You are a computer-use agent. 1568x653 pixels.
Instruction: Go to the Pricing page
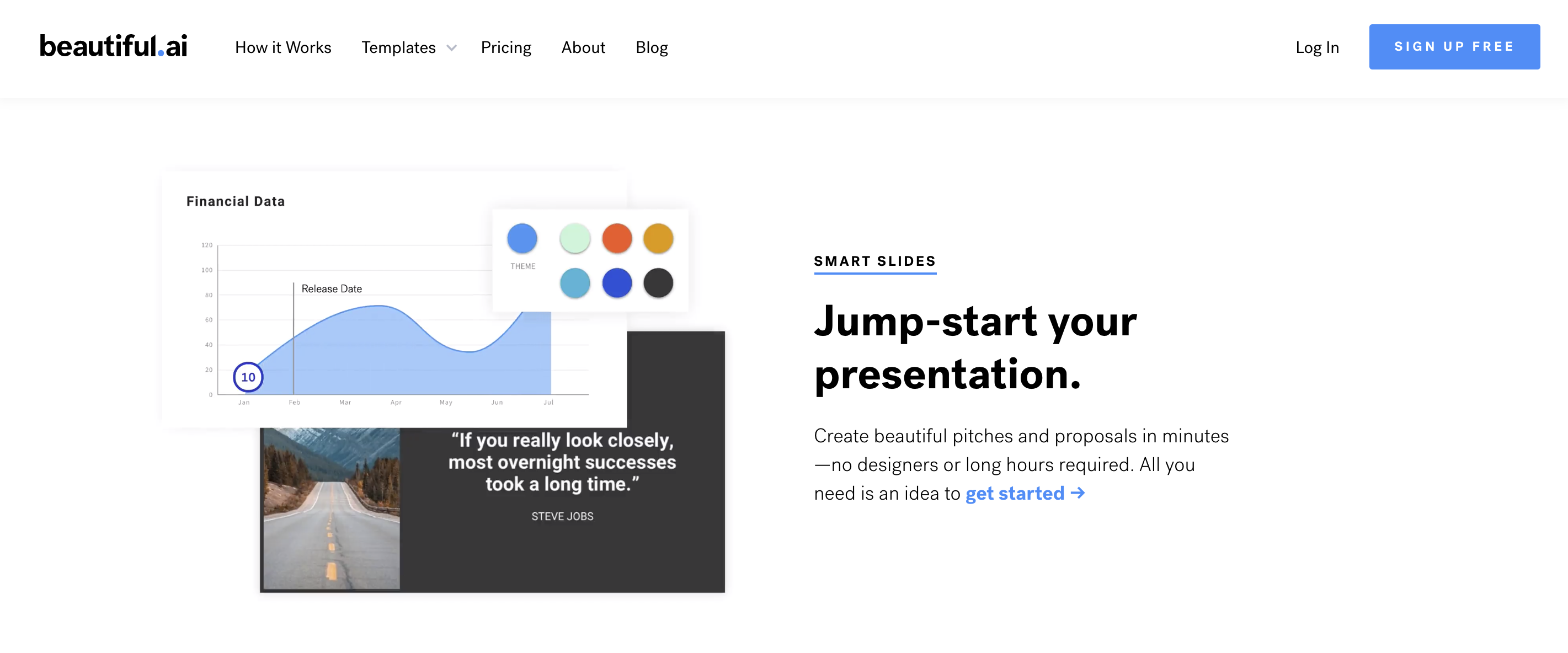tap(506, 47)
